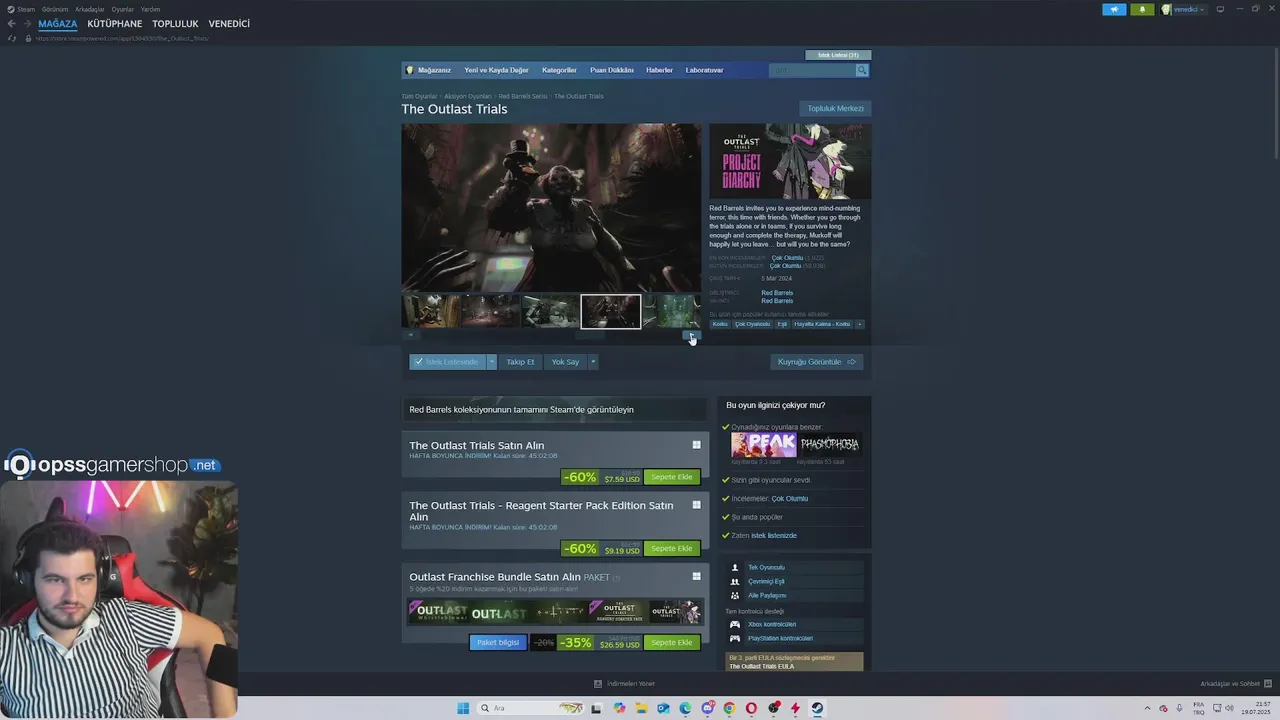This screenshot has width=1280, height=720.
Task: Open the Görünüm menu
Action: click(x=55, y=9)
